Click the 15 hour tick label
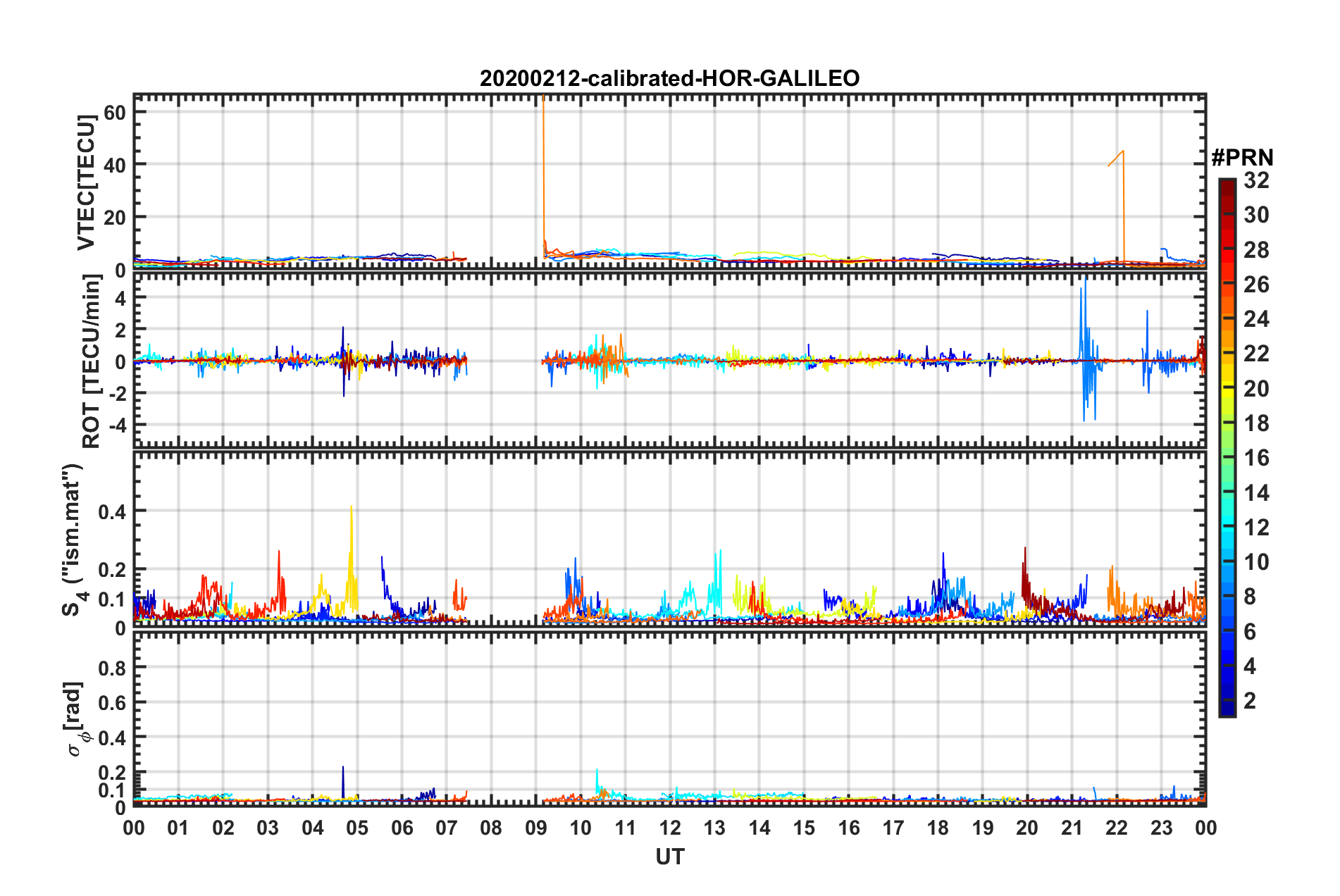The height and width of the screenshot is (896, 1340). coord(804,828)
